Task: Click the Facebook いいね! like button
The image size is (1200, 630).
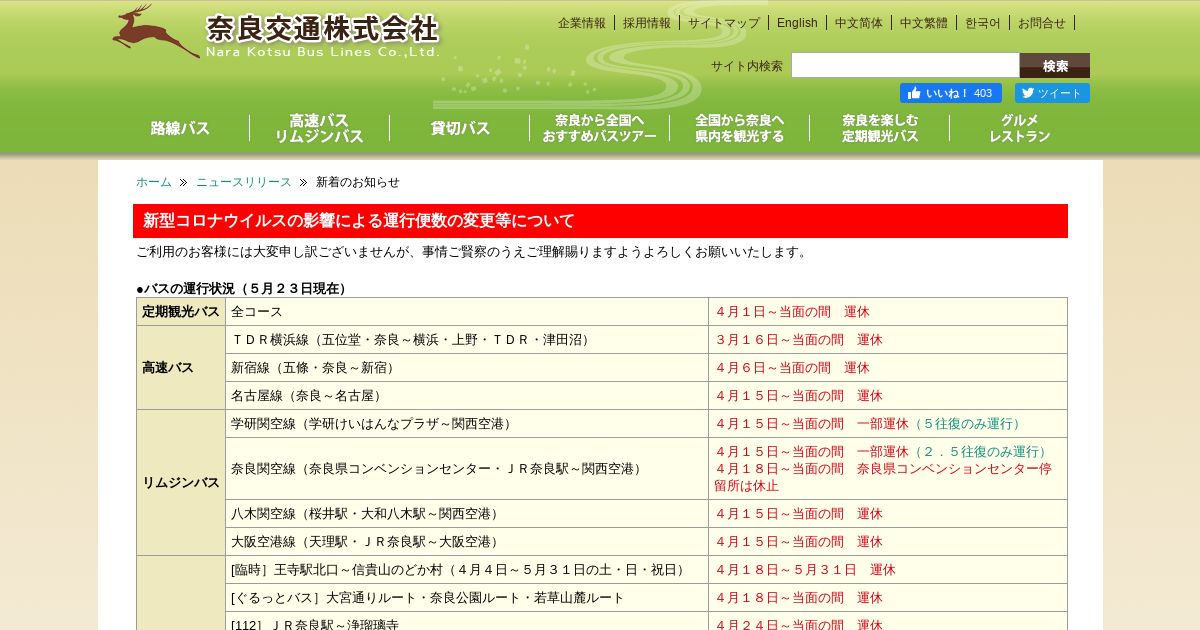Action: pyautogui.click(x=950, y=93)
